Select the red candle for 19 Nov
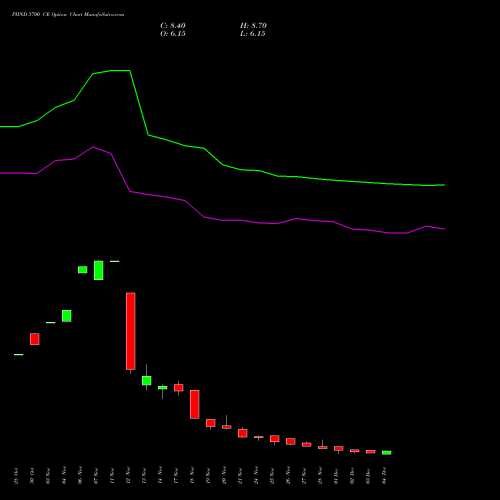 [x=211, y=423]
